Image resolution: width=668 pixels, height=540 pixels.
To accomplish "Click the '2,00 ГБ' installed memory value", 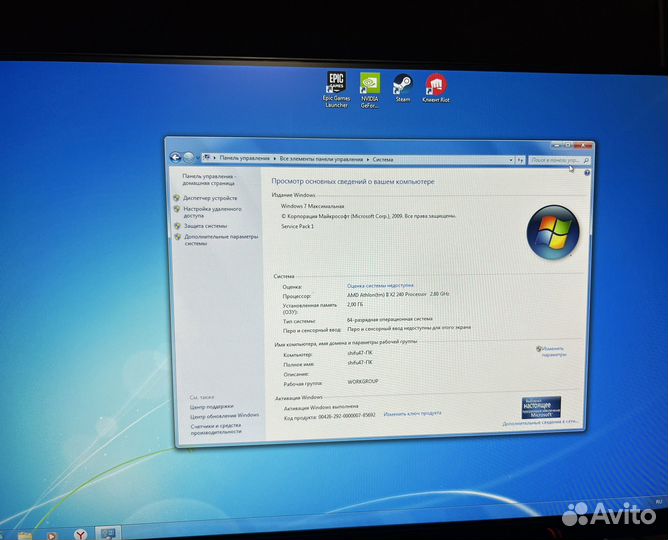I will click(x=355, y=304).
